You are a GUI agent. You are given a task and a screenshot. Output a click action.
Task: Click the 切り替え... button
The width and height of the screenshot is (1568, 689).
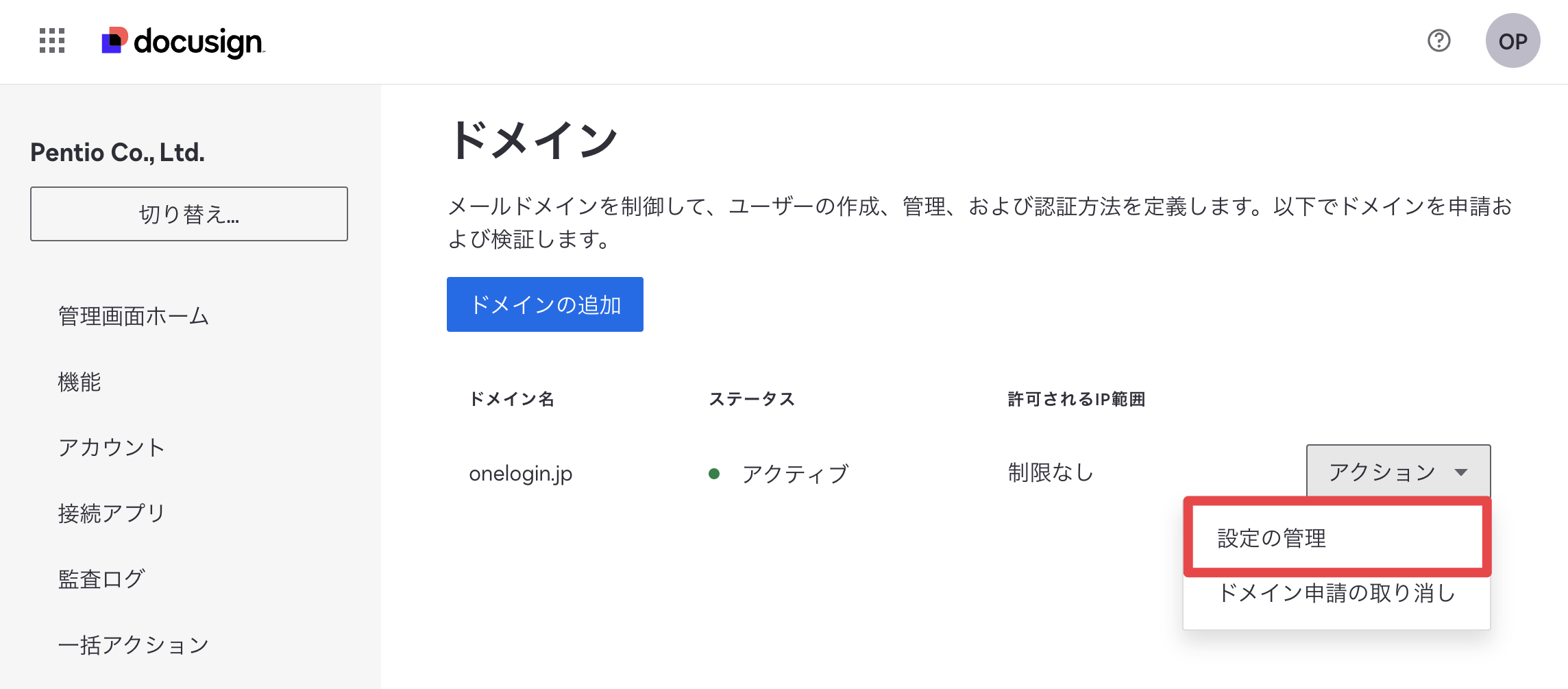coord(189,214)
